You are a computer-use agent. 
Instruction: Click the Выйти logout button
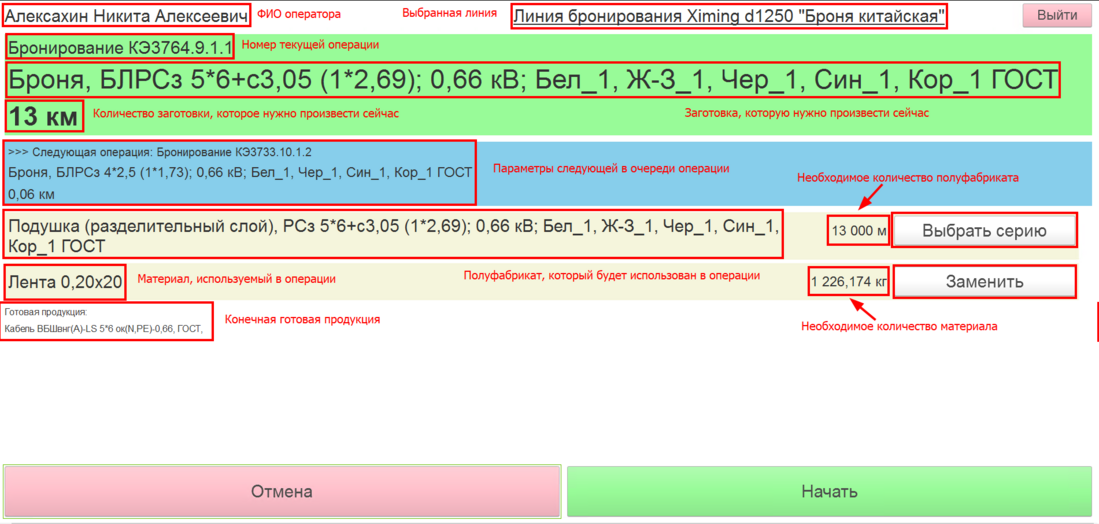point(1058,15)
